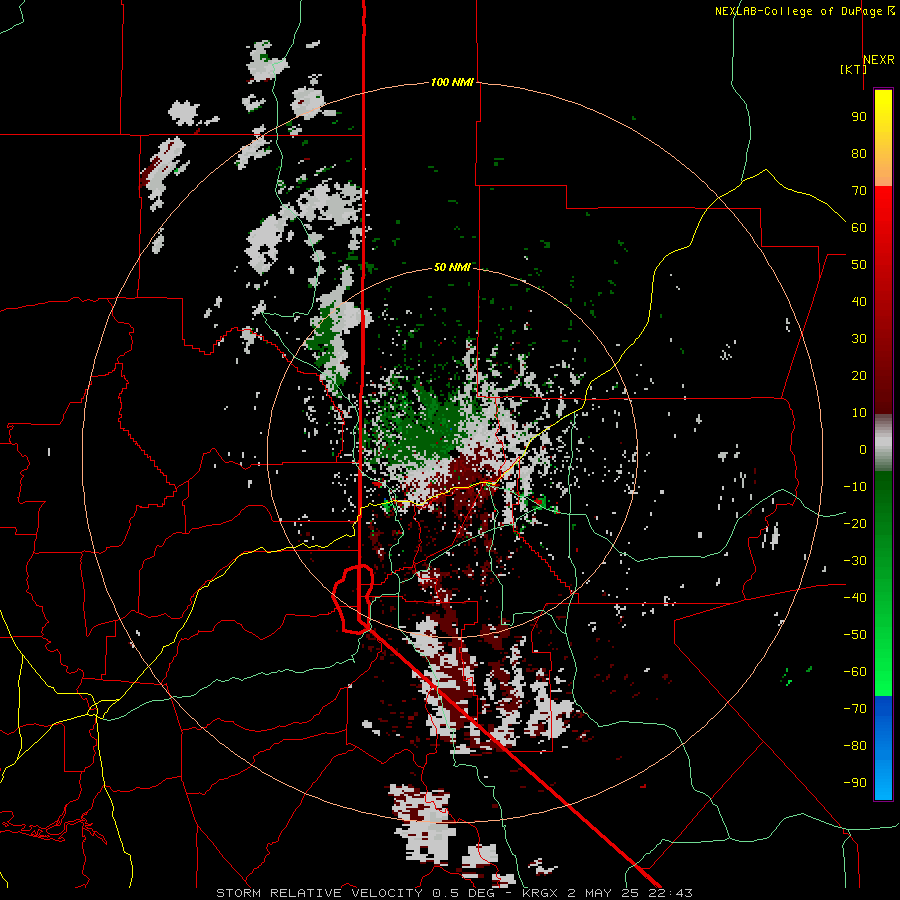Viewport: 900px width, 900px height.
Task: Click the -60 value on the velocity scale
Action: coord(855,672)
